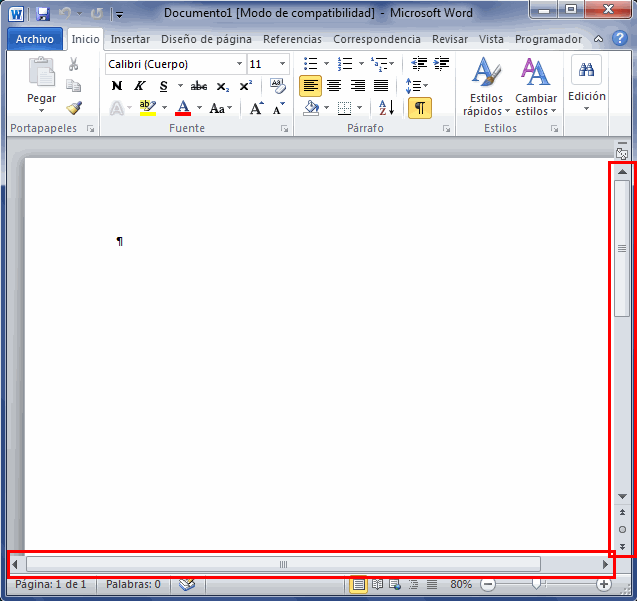Toggle print layout view button
This screenshot has width=637, height=601.
tap(358, 584)
